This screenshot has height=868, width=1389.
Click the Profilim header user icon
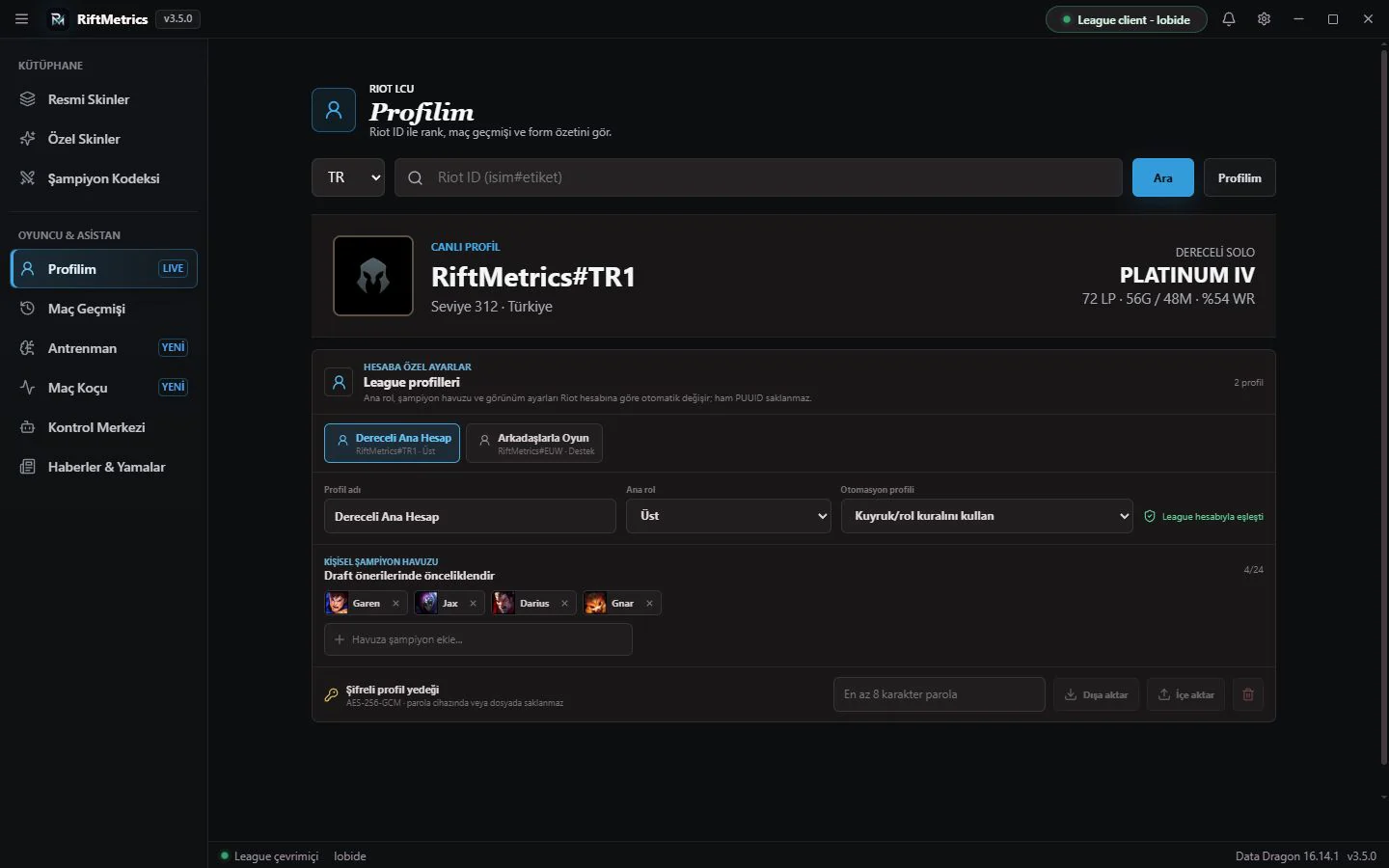pyautogui.click(x=334, y=110)
